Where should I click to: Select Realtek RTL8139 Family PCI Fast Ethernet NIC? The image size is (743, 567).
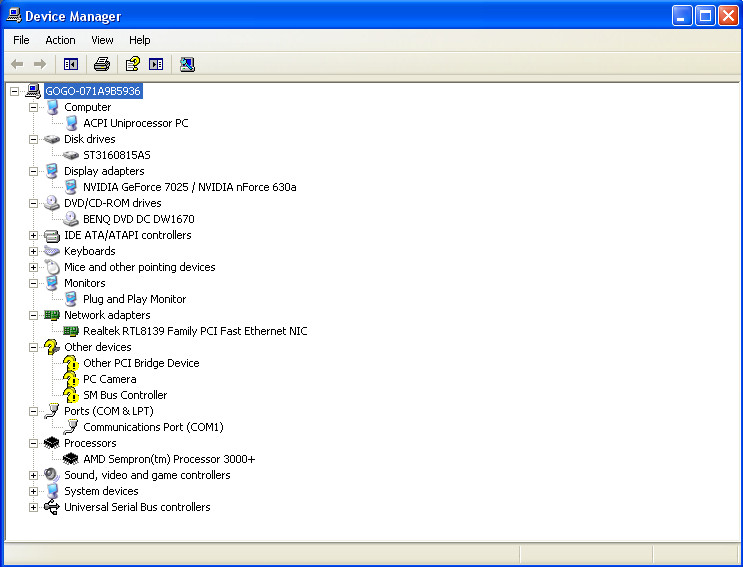point(195,331)
